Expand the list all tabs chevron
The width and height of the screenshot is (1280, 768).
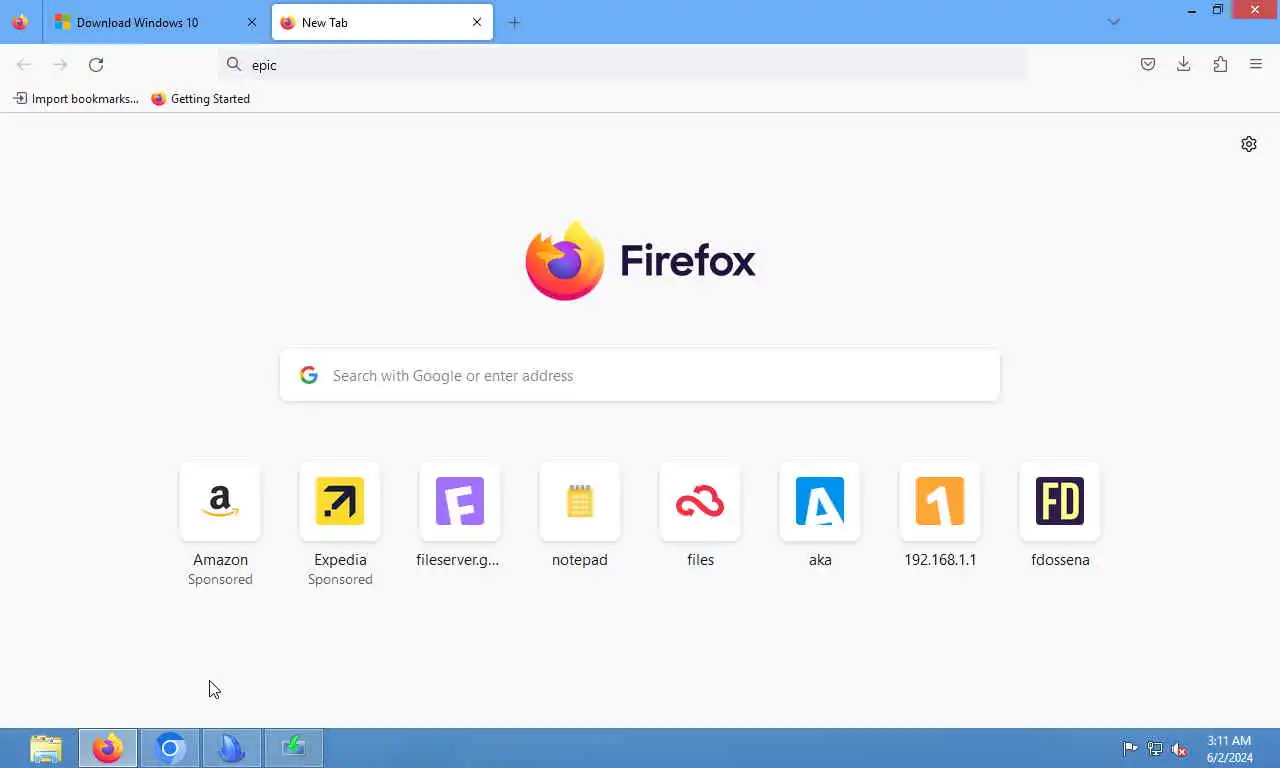tap(1114, 22)
